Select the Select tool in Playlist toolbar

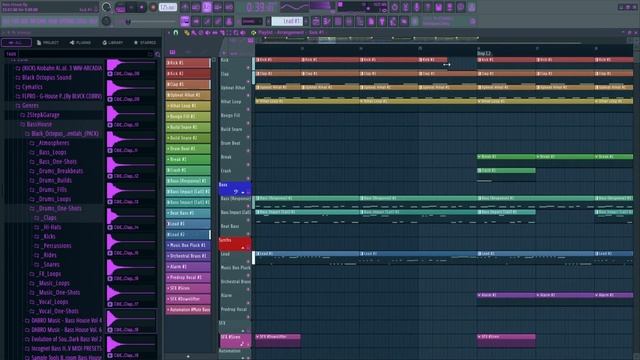tap(229, 33)
